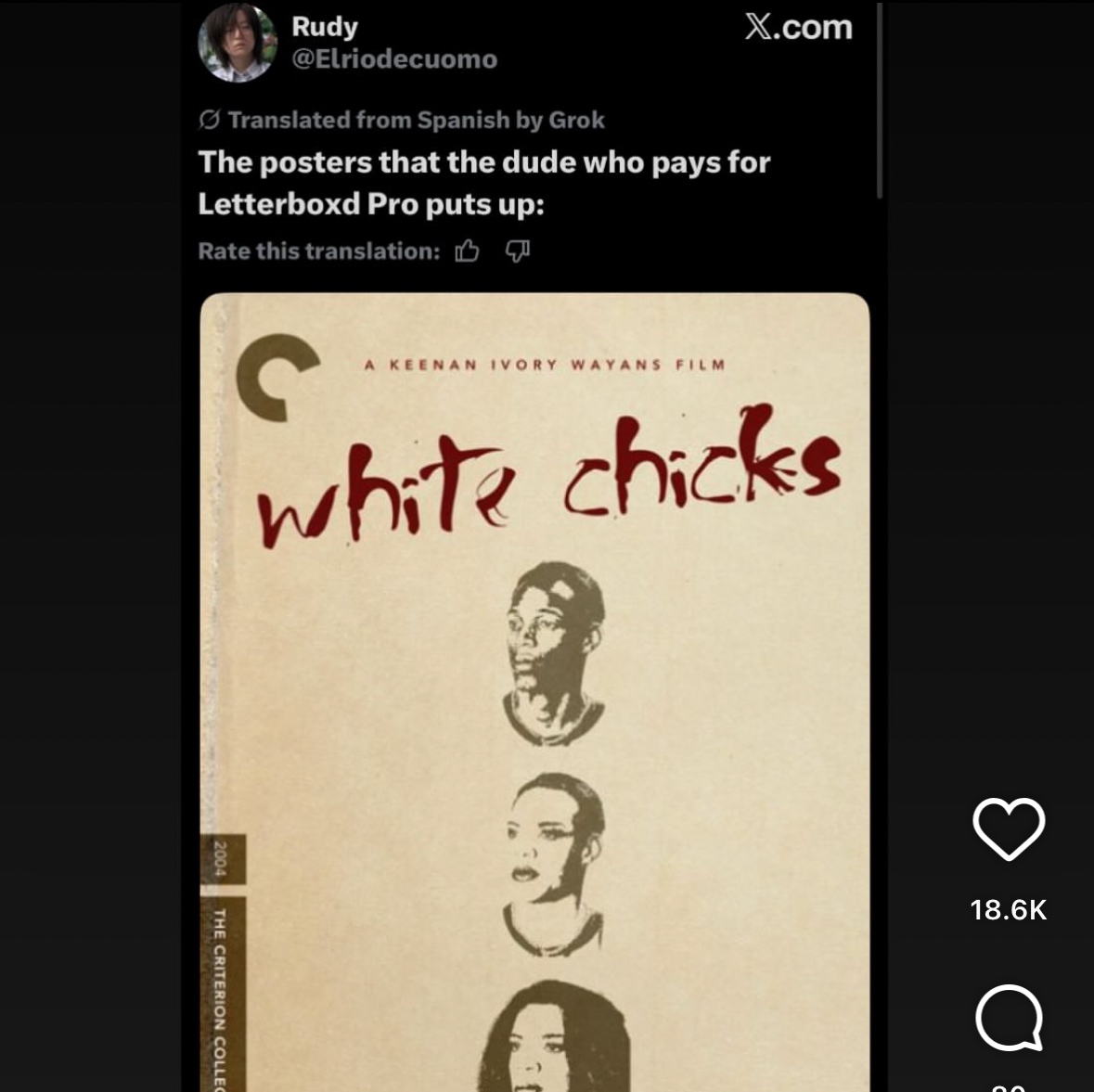This screenshot has width=1094, height=1092.
Task: Click 'Translated from Spanish by Grok' label
Action: pyautogui.click(x=417, y=120)
